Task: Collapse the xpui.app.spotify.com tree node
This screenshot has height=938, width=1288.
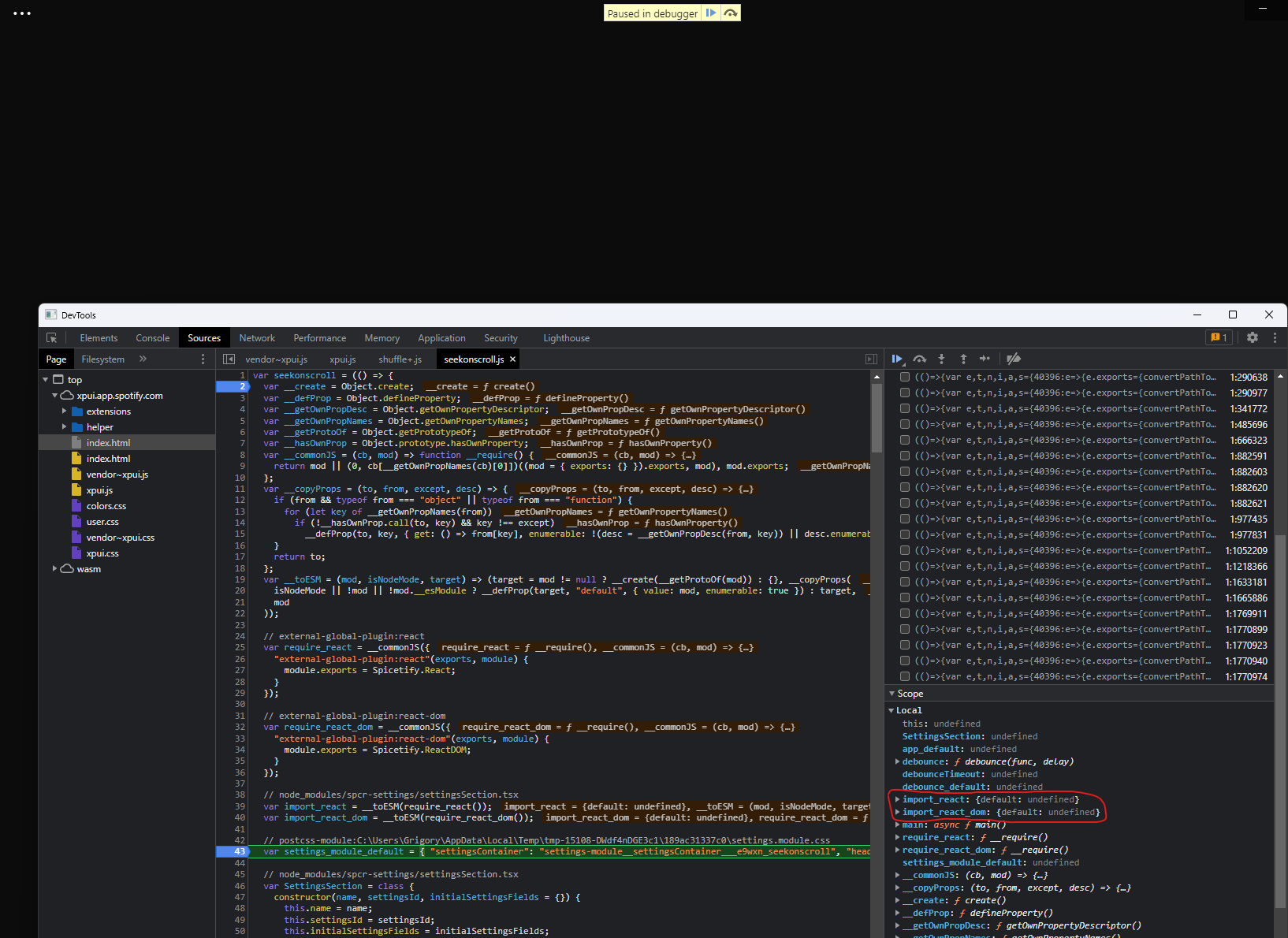Action: pyautogui.click(x=54, y=395)
